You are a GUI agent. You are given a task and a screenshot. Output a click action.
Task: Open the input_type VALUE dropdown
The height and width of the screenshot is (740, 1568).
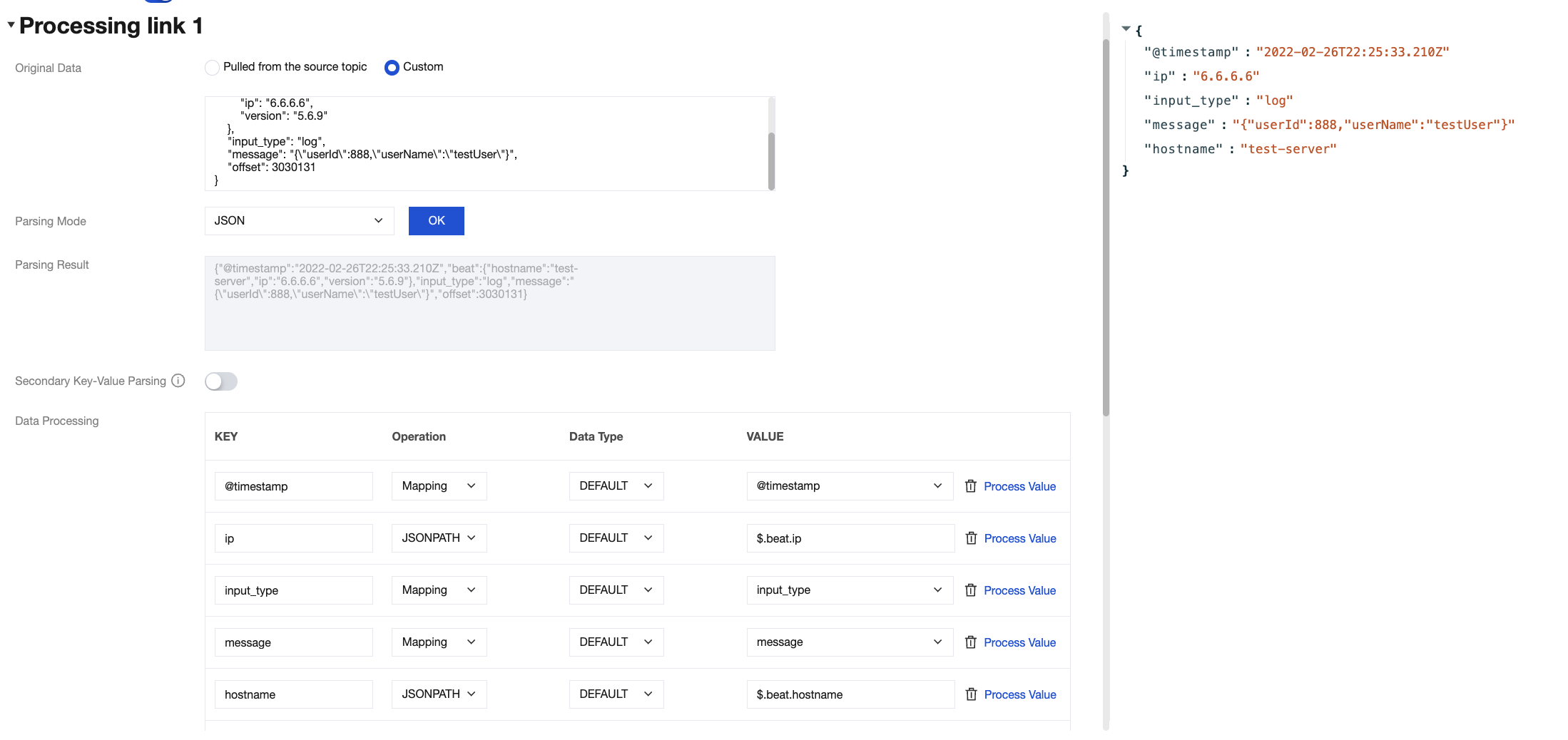849,590
